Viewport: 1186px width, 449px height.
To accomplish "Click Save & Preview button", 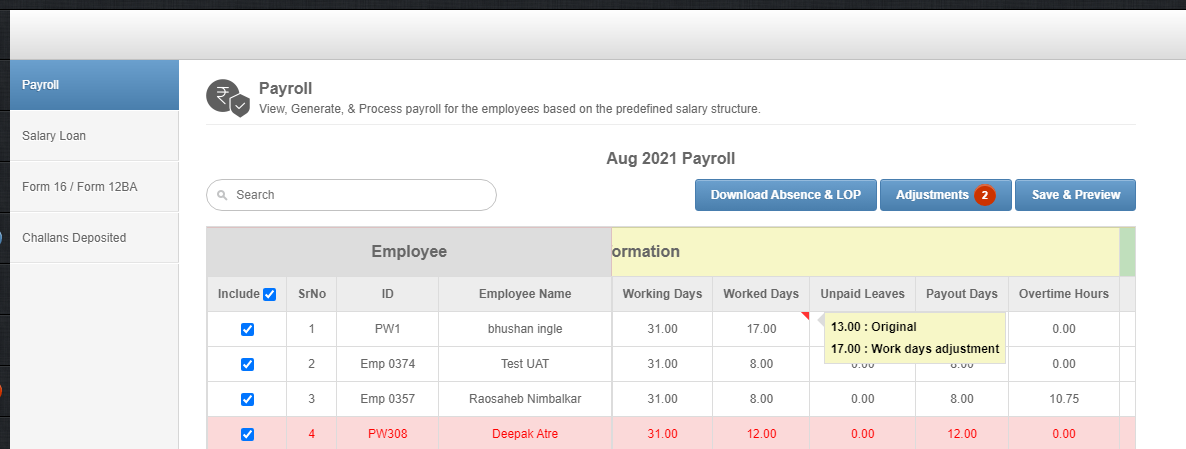I will (1075, 195).
